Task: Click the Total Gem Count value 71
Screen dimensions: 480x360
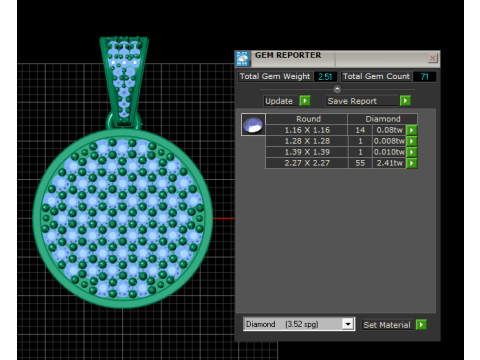Action: pyautogui.click(x=424, y=77)
